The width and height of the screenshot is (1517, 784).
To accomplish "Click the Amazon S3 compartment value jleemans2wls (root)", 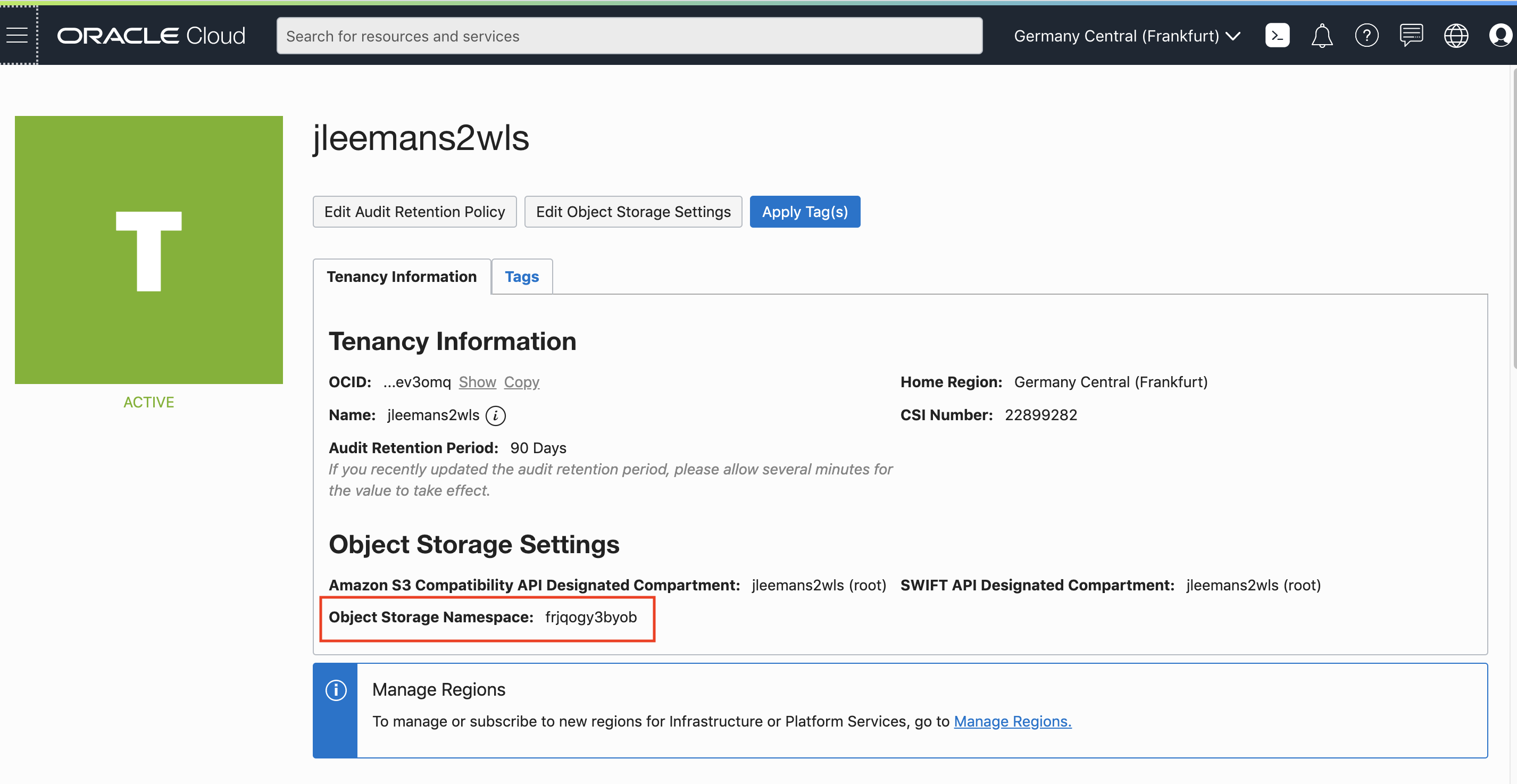I will pos(819,586).
